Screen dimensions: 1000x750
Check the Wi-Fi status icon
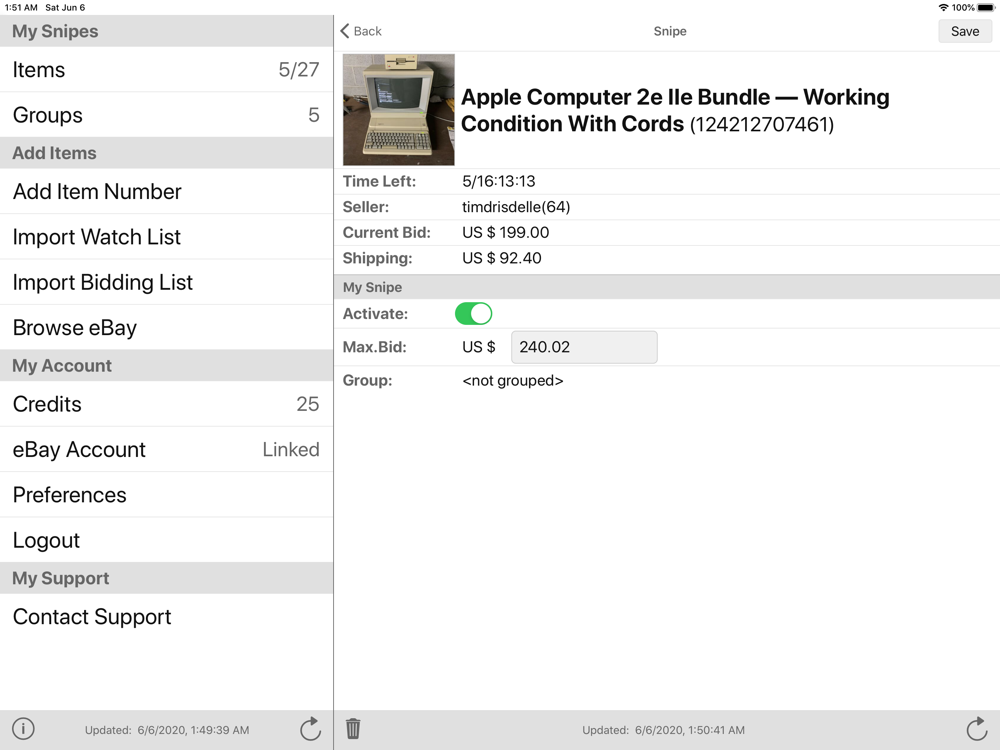click(x=943, y=8)
